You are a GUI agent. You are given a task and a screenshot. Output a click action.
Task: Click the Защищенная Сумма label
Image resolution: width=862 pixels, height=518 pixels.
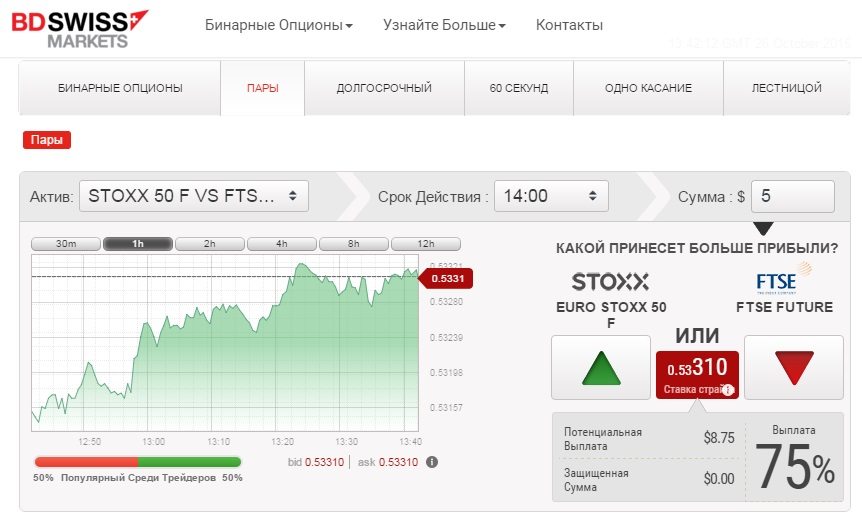(596, 480)
